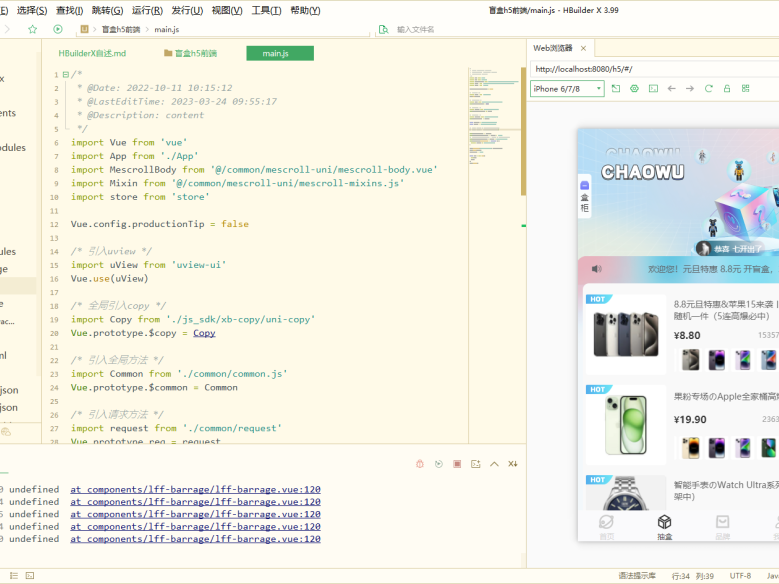Open browser devtools console icon

pos(653,89)
